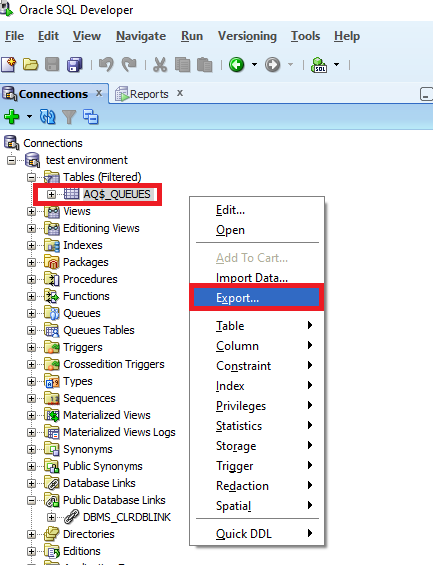Viewport: 433px width, 565px height.
Task: Refresh connections with the blue arrows icon
Action: (48, 117)
